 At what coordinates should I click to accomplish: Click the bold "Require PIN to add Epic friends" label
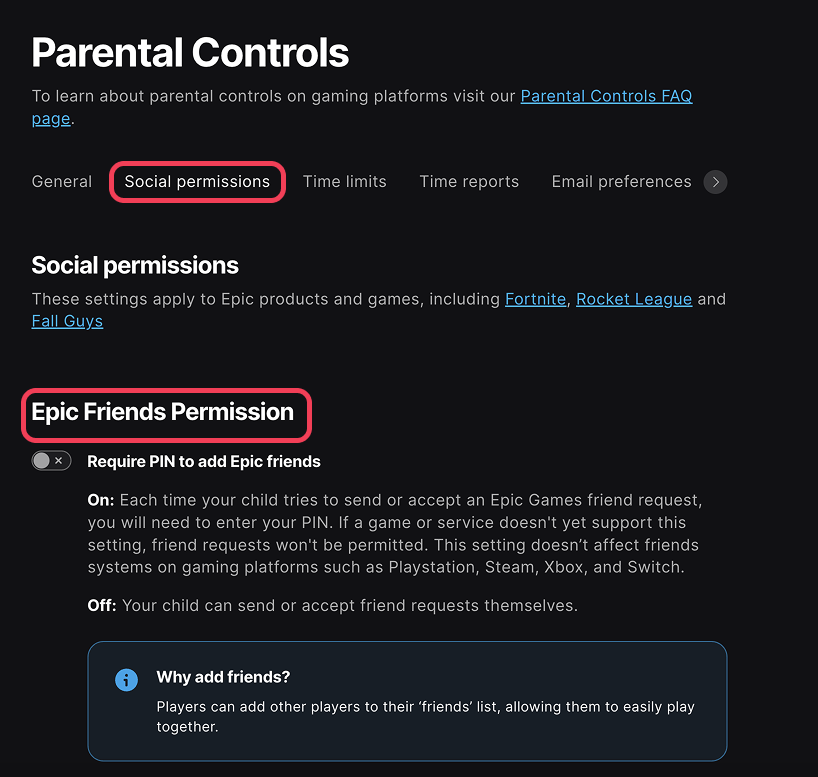(x=203, y=461)
